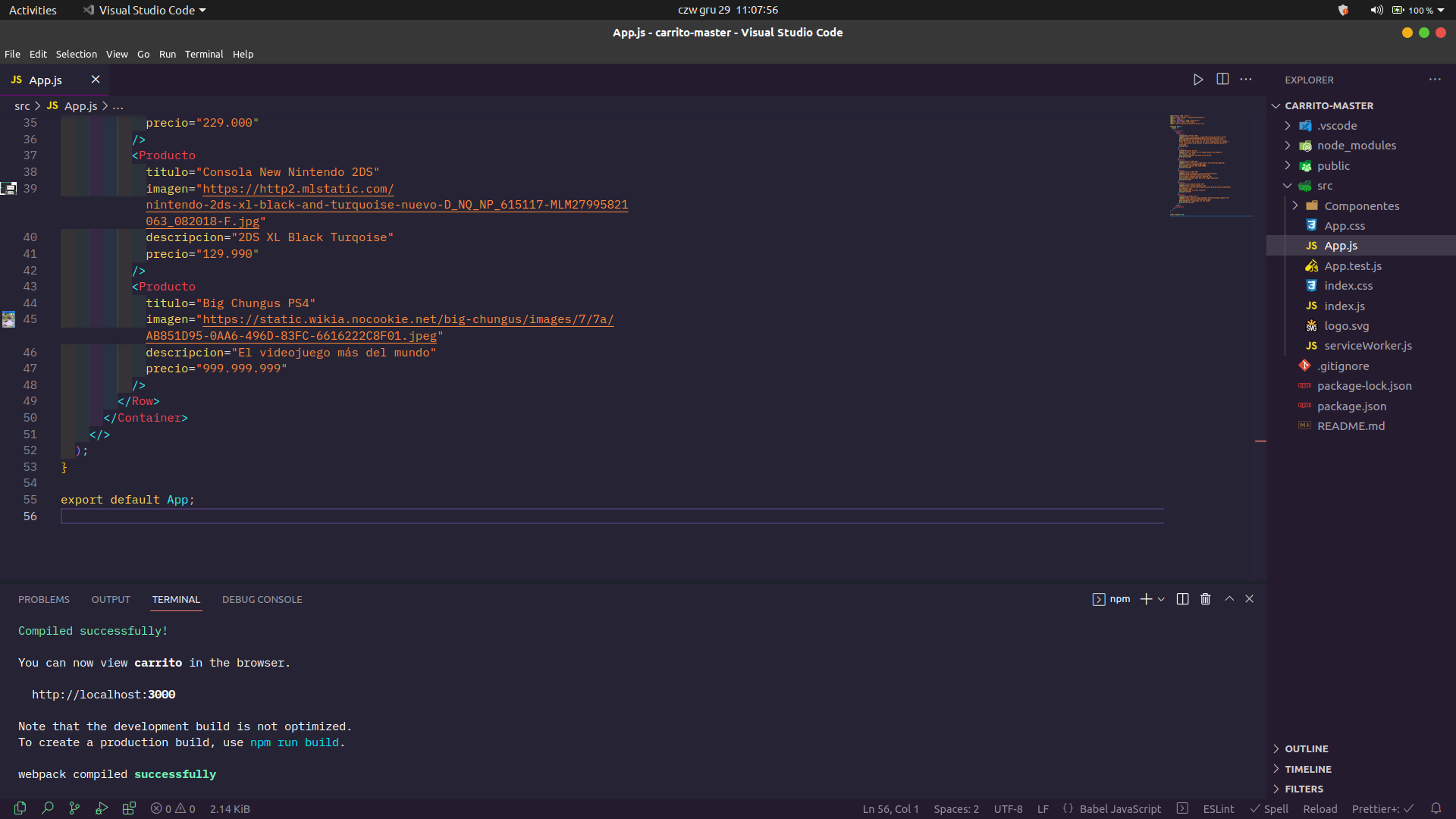This screenshot has width=1456, height=819.
Task: Open index.js file in explorer
Action: [x=1345, y=306]
